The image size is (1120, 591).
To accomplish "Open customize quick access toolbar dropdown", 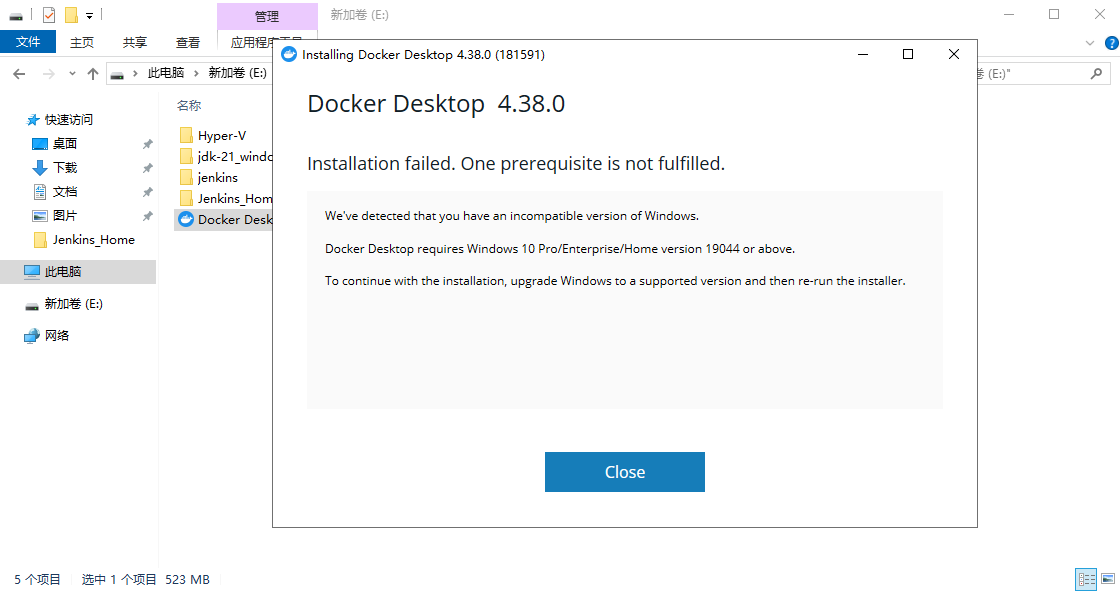I will [x=89, y=15].
